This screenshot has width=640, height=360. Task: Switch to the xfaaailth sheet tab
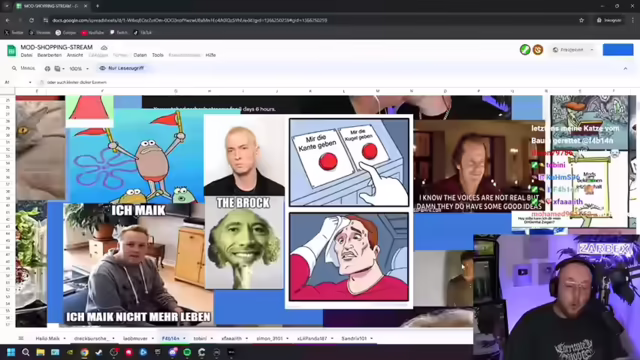231,338
